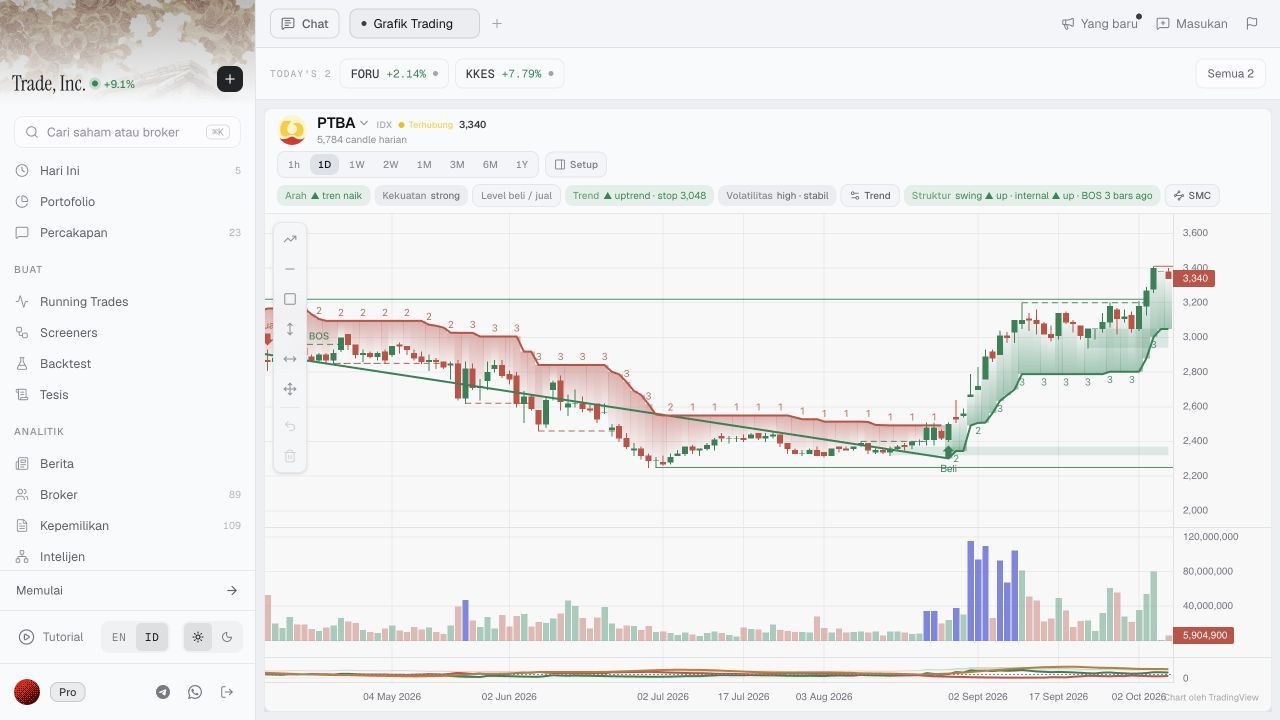Viewport: 1280px width, 720px height.
Task: Click the logout icon
Action: pos(227,692)
